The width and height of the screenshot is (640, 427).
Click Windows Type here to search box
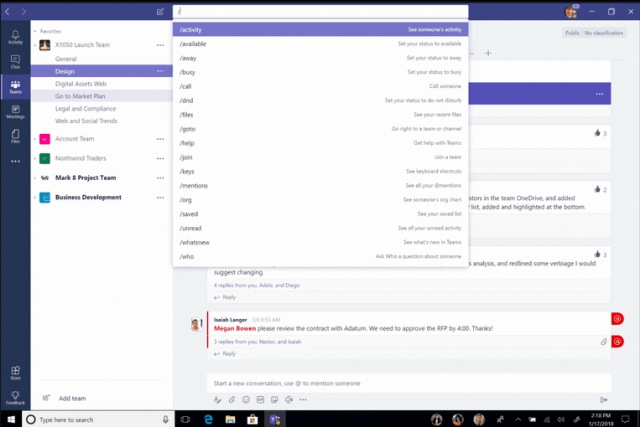(98, 419)
